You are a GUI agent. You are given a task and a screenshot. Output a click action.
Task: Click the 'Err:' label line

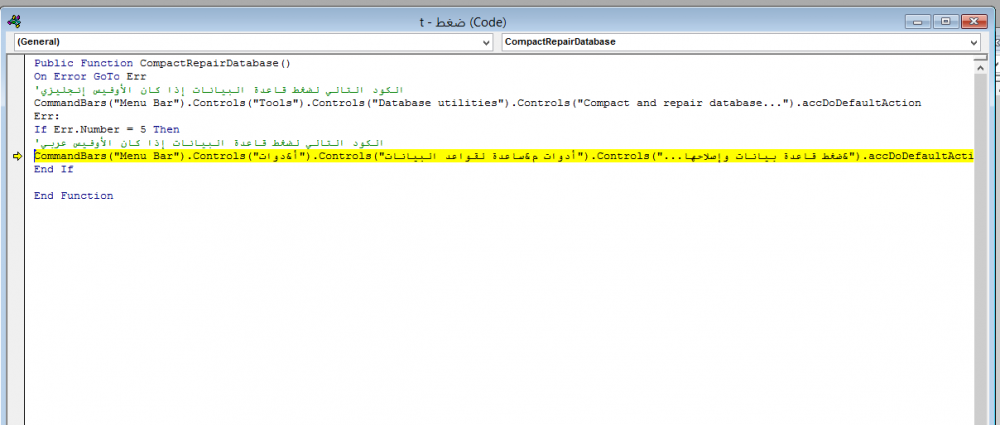point(47,116)
